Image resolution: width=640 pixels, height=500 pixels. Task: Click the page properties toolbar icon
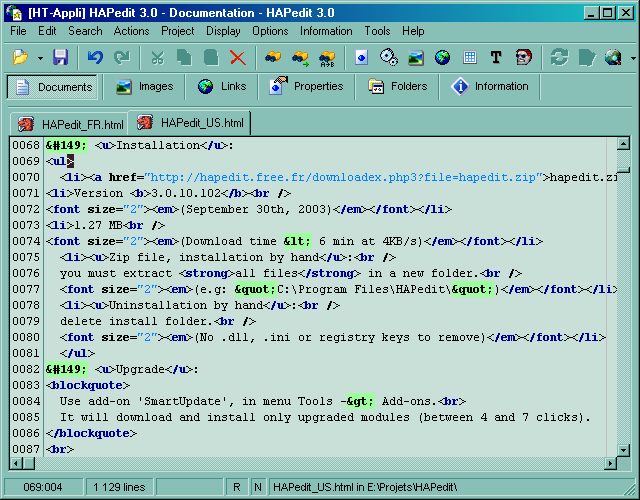coord(362,58)
